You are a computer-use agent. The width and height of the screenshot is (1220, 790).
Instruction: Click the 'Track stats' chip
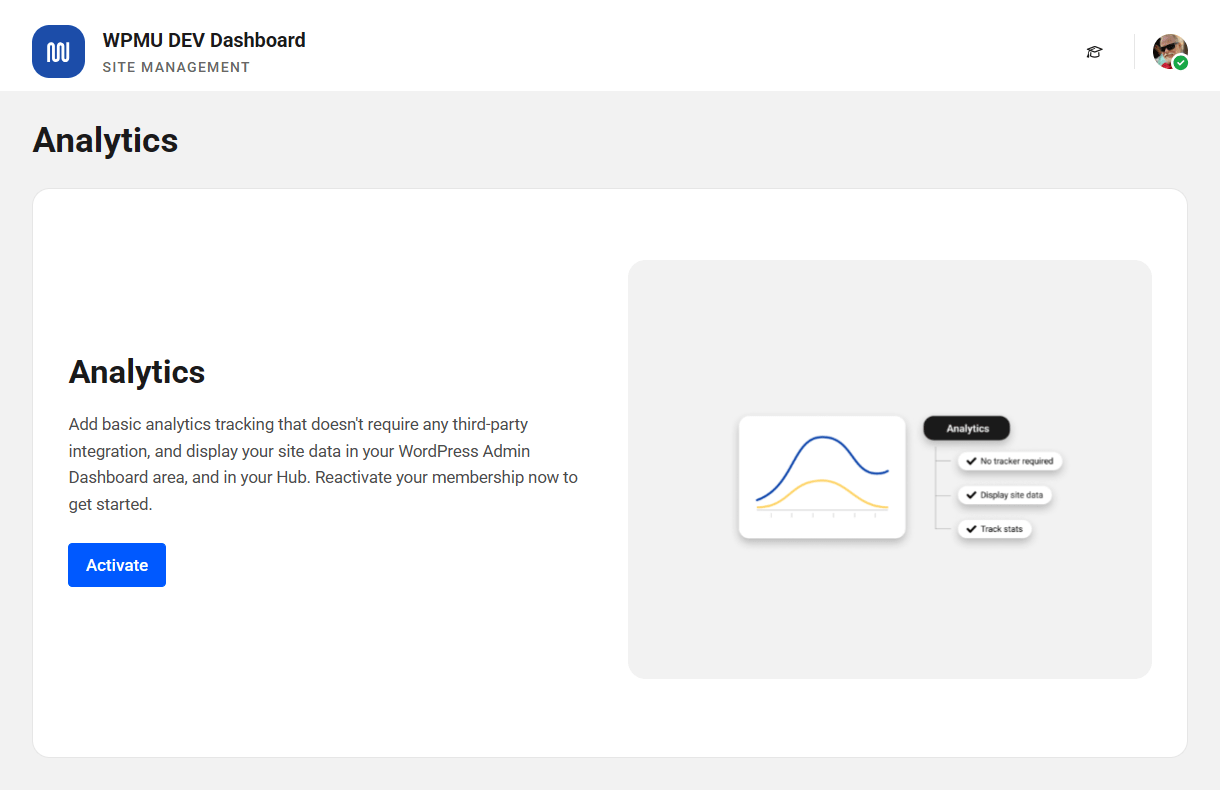tap(994, 528)
